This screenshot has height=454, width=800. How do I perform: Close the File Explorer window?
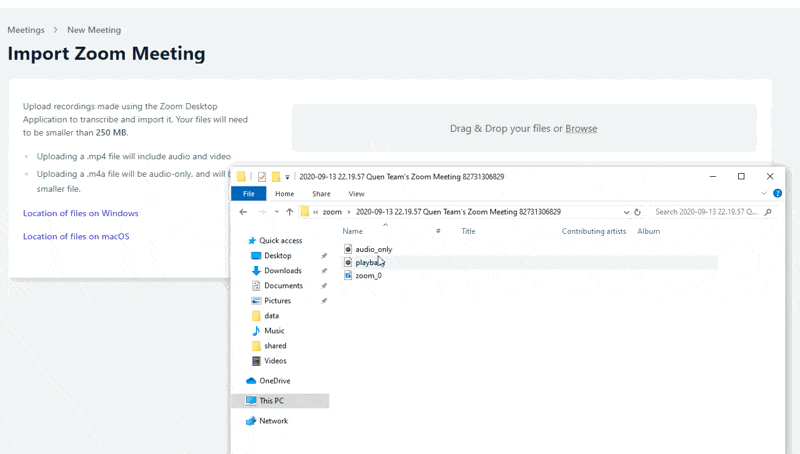pos(770,176)
